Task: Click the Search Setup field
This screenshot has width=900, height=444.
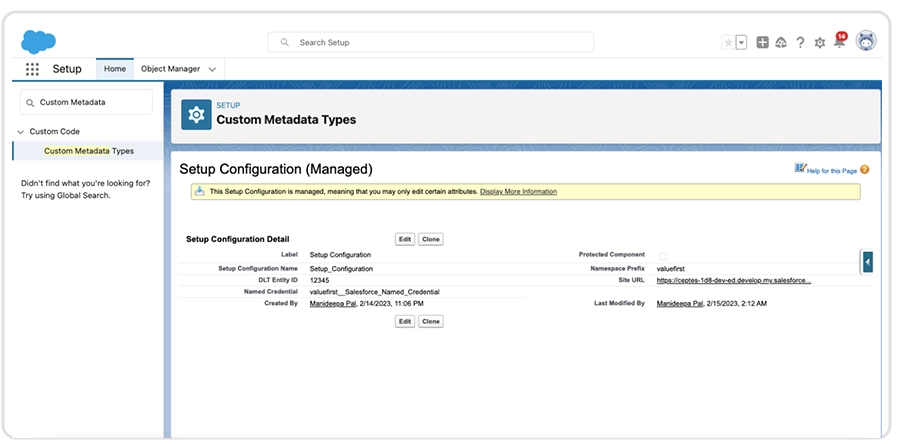Action: tap(430, 43)
